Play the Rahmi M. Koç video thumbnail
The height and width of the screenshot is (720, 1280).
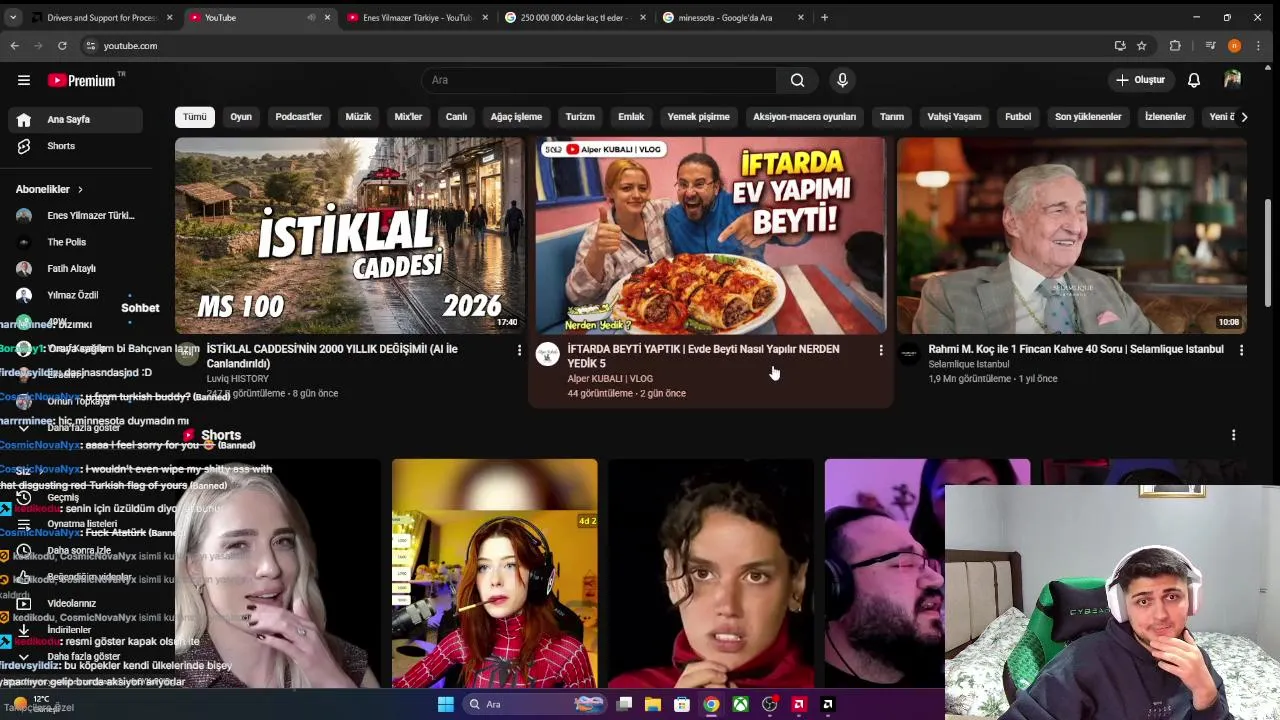[x=1071, y=235]
